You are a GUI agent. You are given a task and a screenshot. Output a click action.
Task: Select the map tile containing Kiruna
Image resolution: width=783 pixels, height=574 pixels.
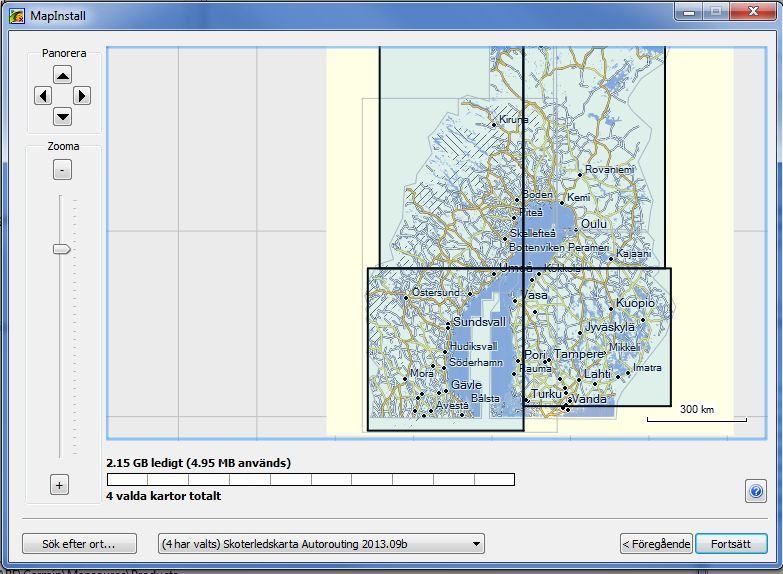click(x=450, y=150)
